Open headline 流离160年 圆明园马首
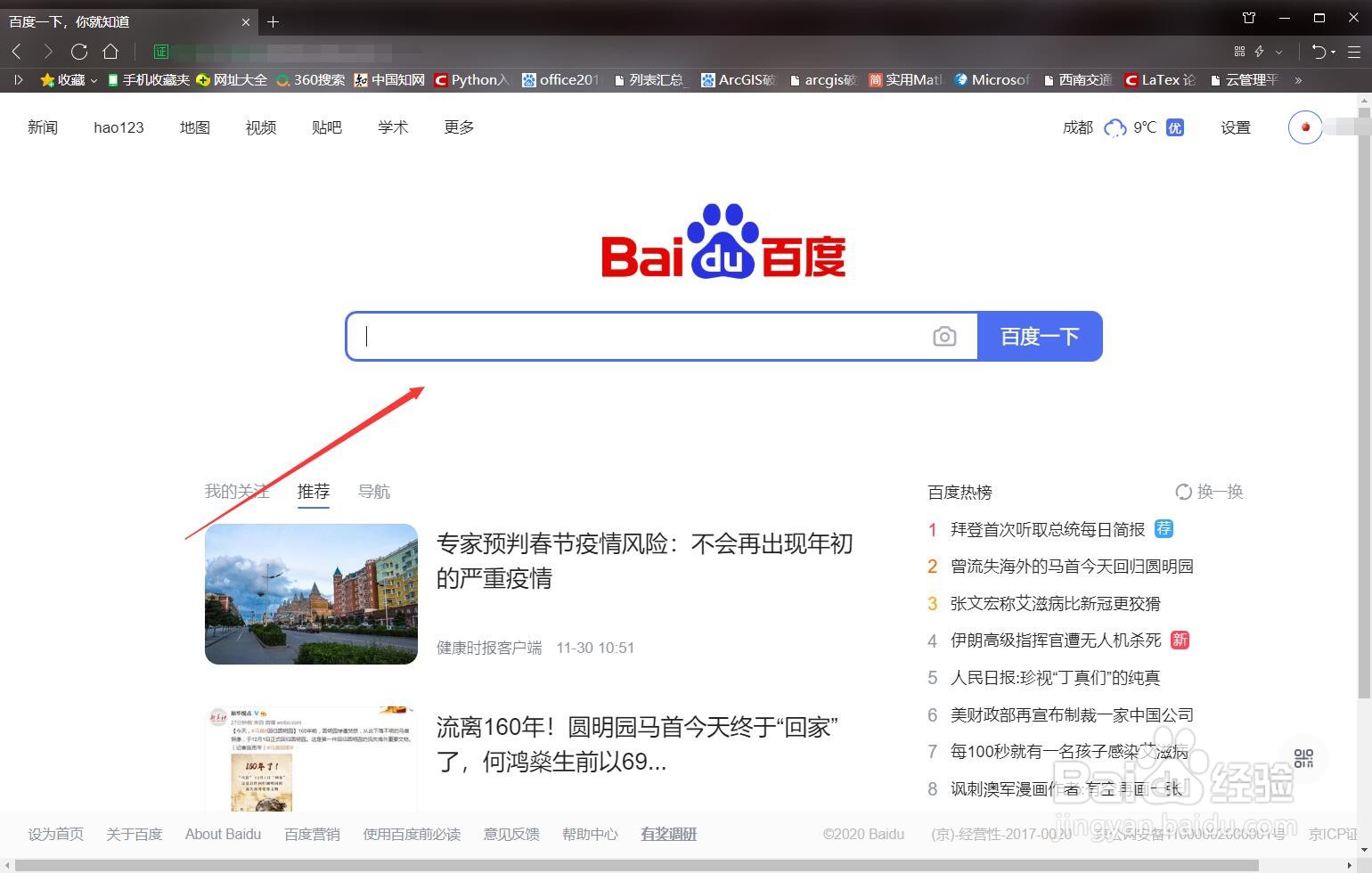1372x873 pixels. coord(637,744)
